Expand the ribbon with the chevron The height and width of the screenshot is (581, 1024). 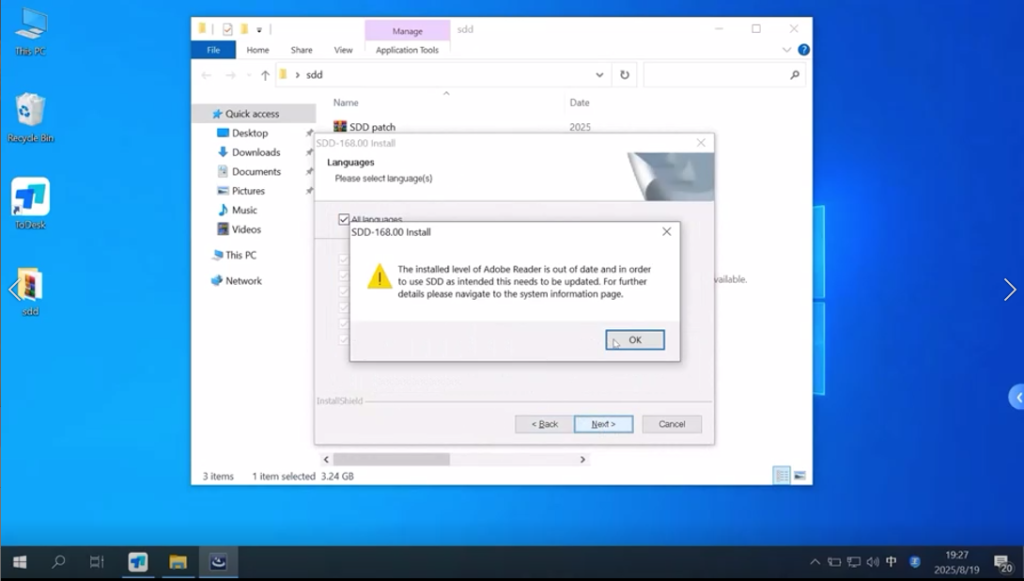click(786, 49)
